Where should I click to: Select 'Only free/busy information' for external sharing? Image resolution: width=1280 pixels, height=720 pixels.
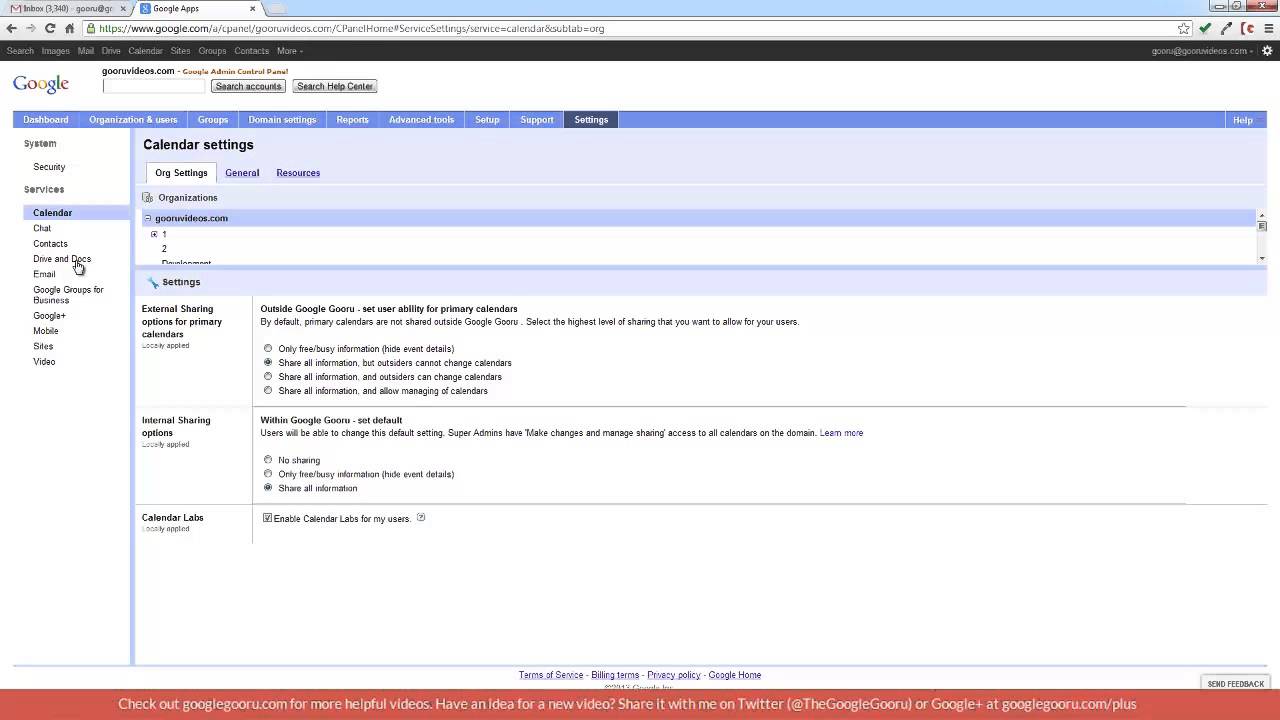(268, 349)
